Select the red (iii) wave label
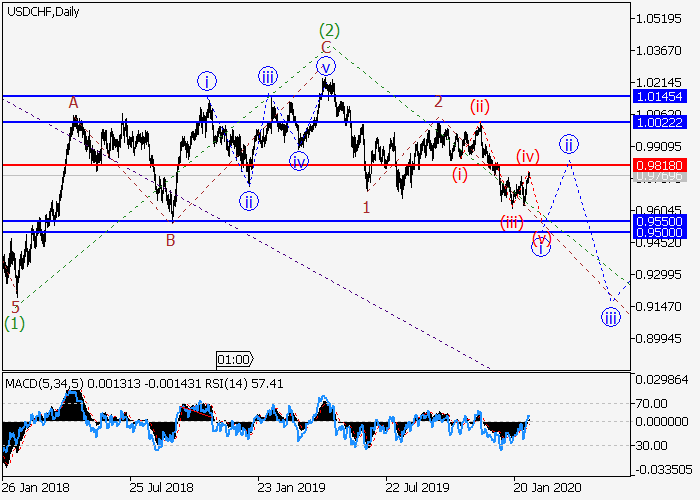700x500 pixels. pyautogui.click(x=512, y=222)
